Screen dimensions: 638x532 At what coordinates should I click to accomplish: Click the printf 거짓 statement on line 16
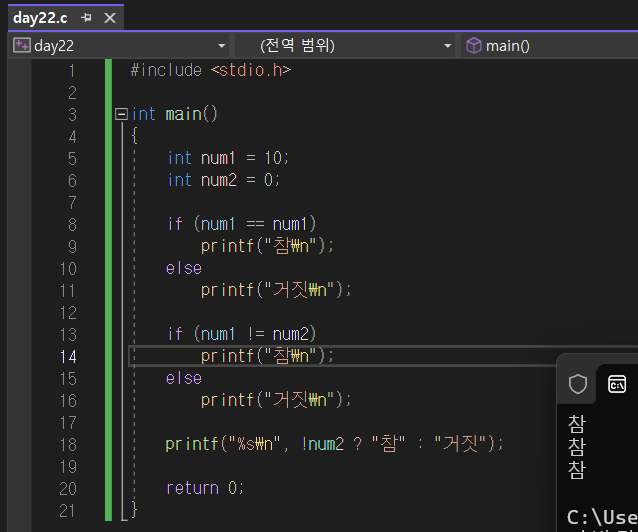[276, 400]
